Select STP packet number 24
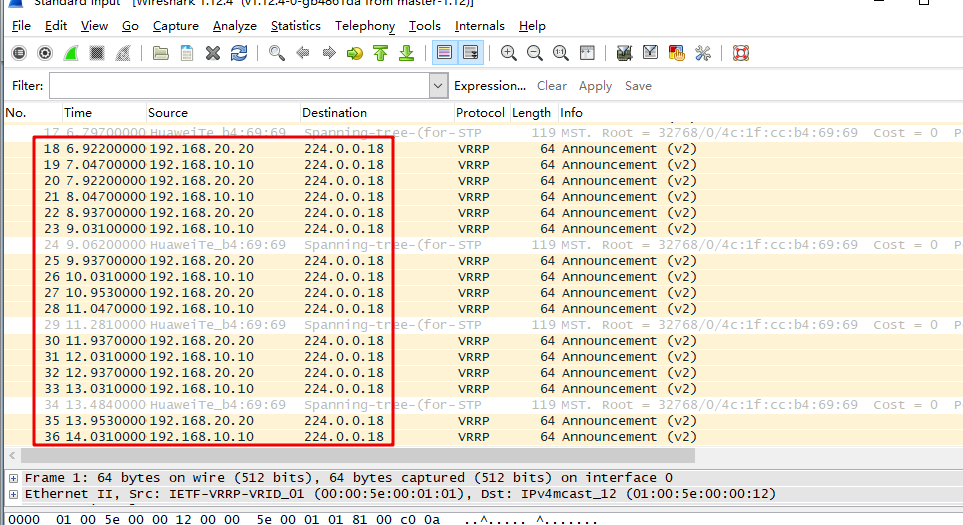Image resolution: width=963 pixels, height=525 pixels. click(x=483, y=245)
